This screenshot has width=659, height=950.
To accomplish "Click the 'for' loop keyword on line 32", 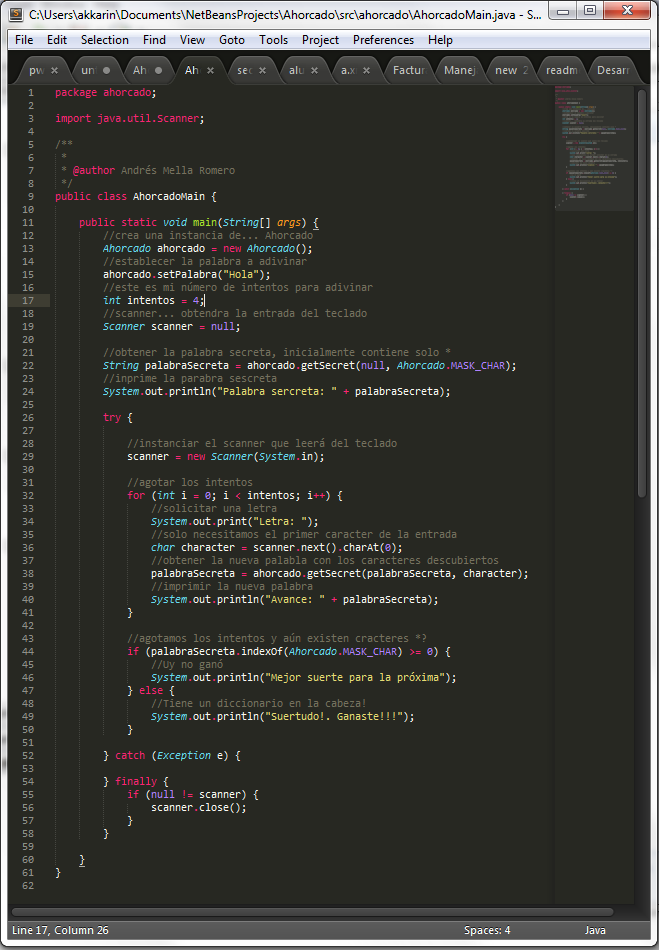I will click(x=136, y=496).
